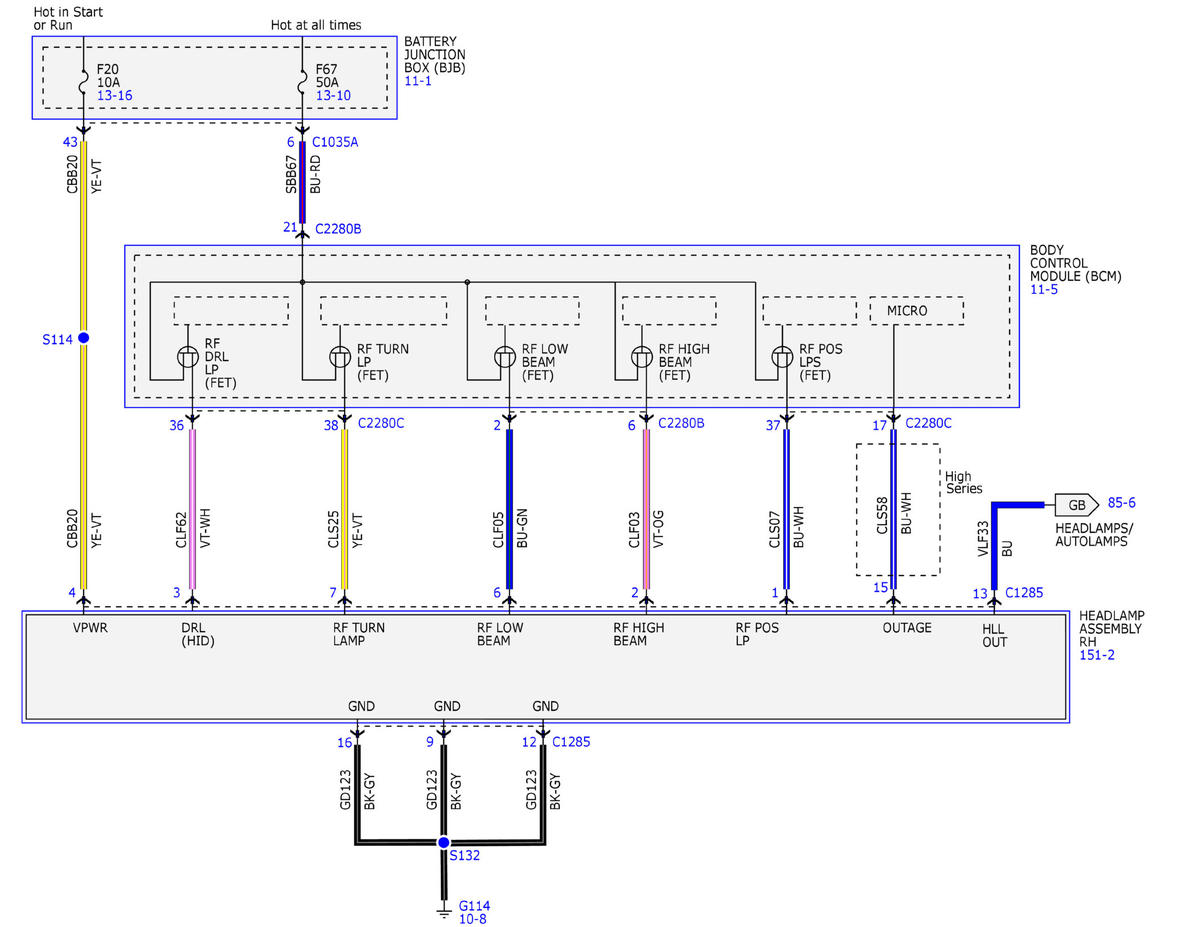This screenshot has height=927, width=1200.
Task: Follow the 10-8 ground reference link
Action: (474, 918)
